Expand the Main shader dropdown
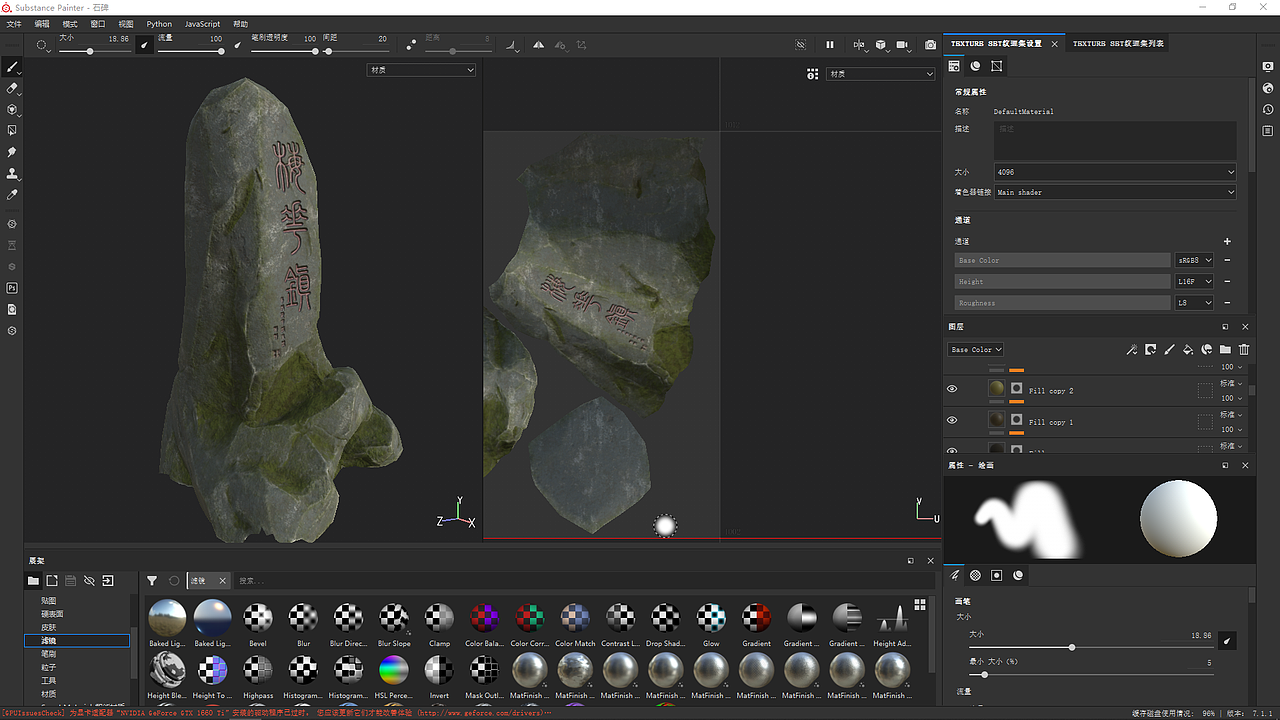This screenshot has height=720, width=1280. point(1115,192)
